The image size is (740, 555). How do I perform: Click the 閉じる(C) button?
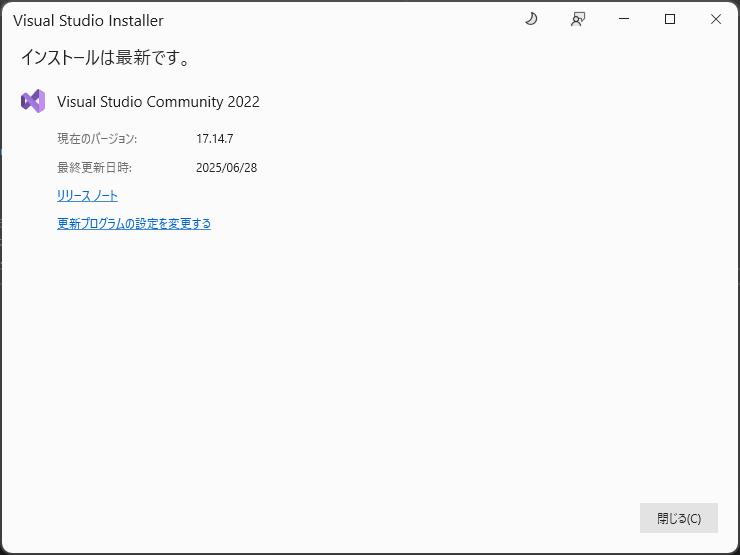tap(679, 518)
